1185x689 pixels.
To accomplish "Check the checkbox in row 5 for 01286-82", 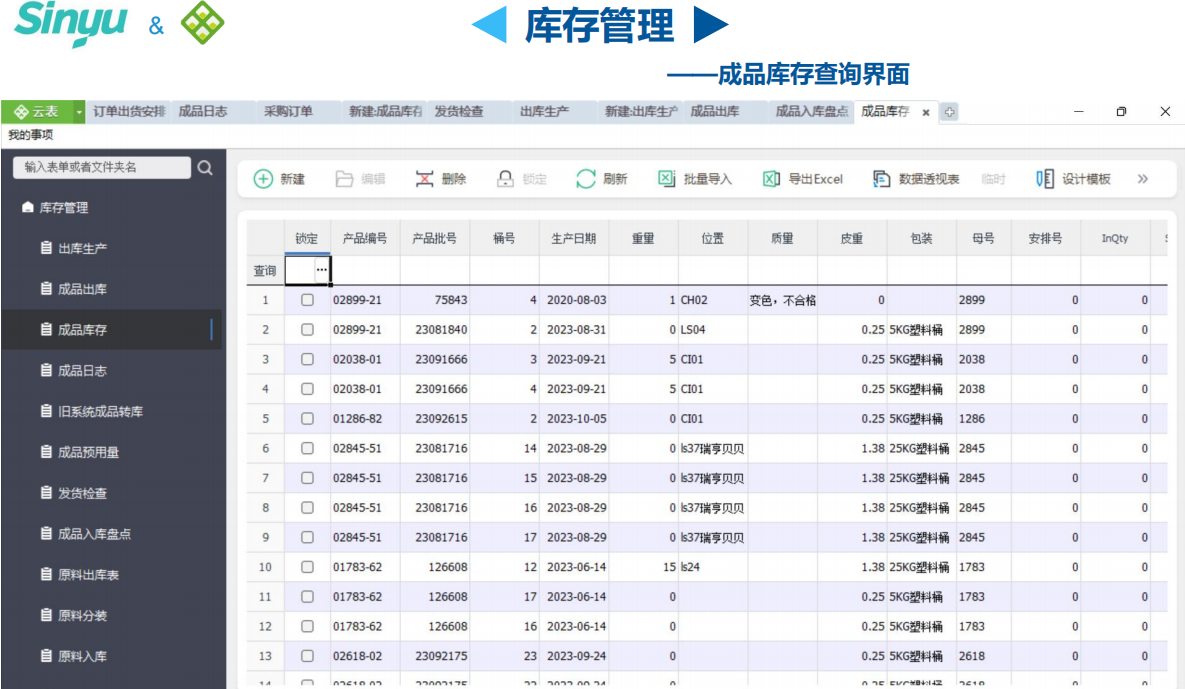I will tap(307, 419).
